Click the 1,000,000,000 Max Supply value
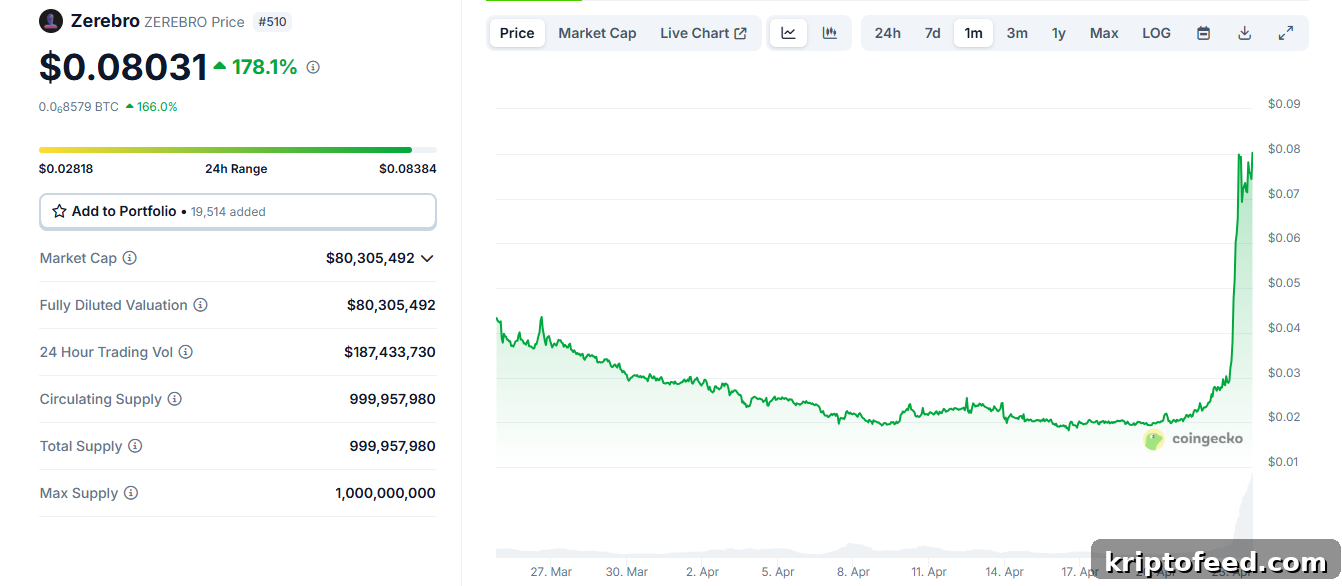 (x=386, y=493)
